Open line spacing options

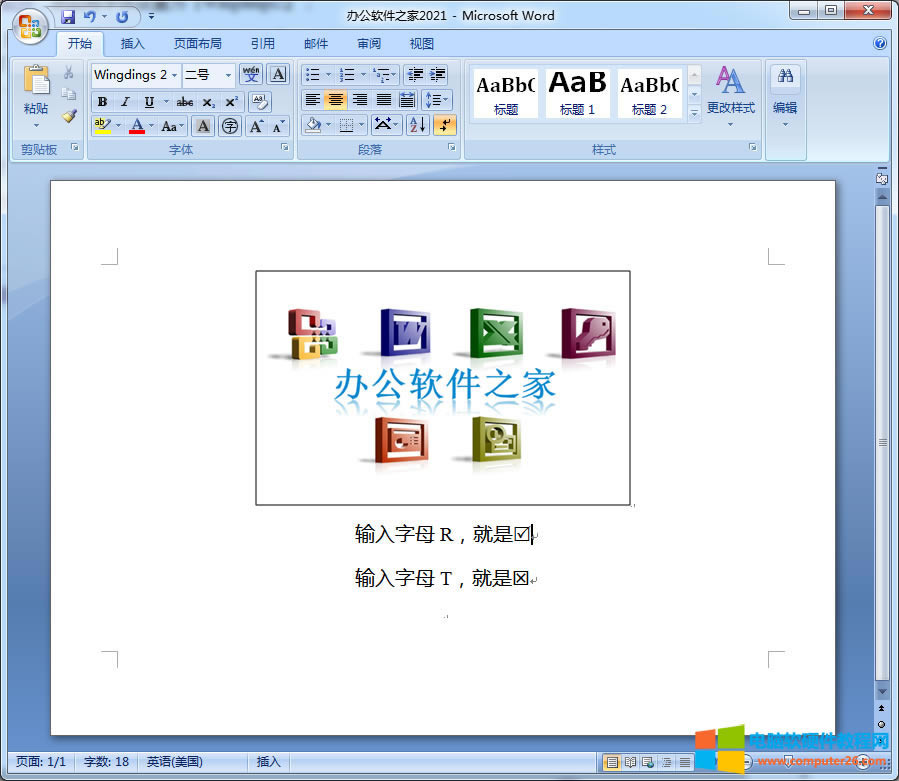point(436,100)
